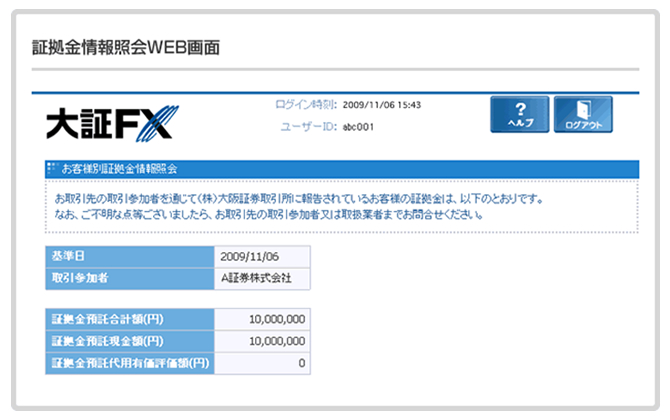
Task: Click the notice line starting なお、ご不明な点等
Action: pyautogui.click(x=268, y=214)
